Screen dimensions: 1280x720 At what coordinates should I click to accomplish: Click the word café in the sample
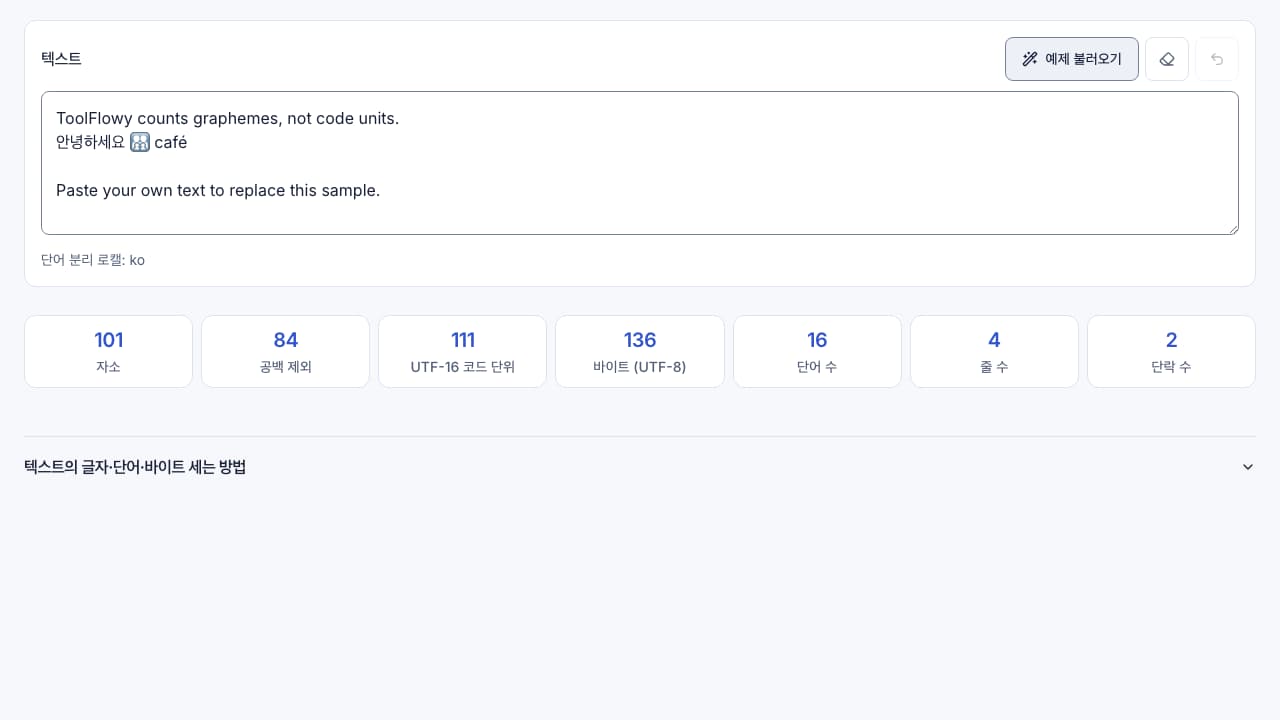click(171, 142)
